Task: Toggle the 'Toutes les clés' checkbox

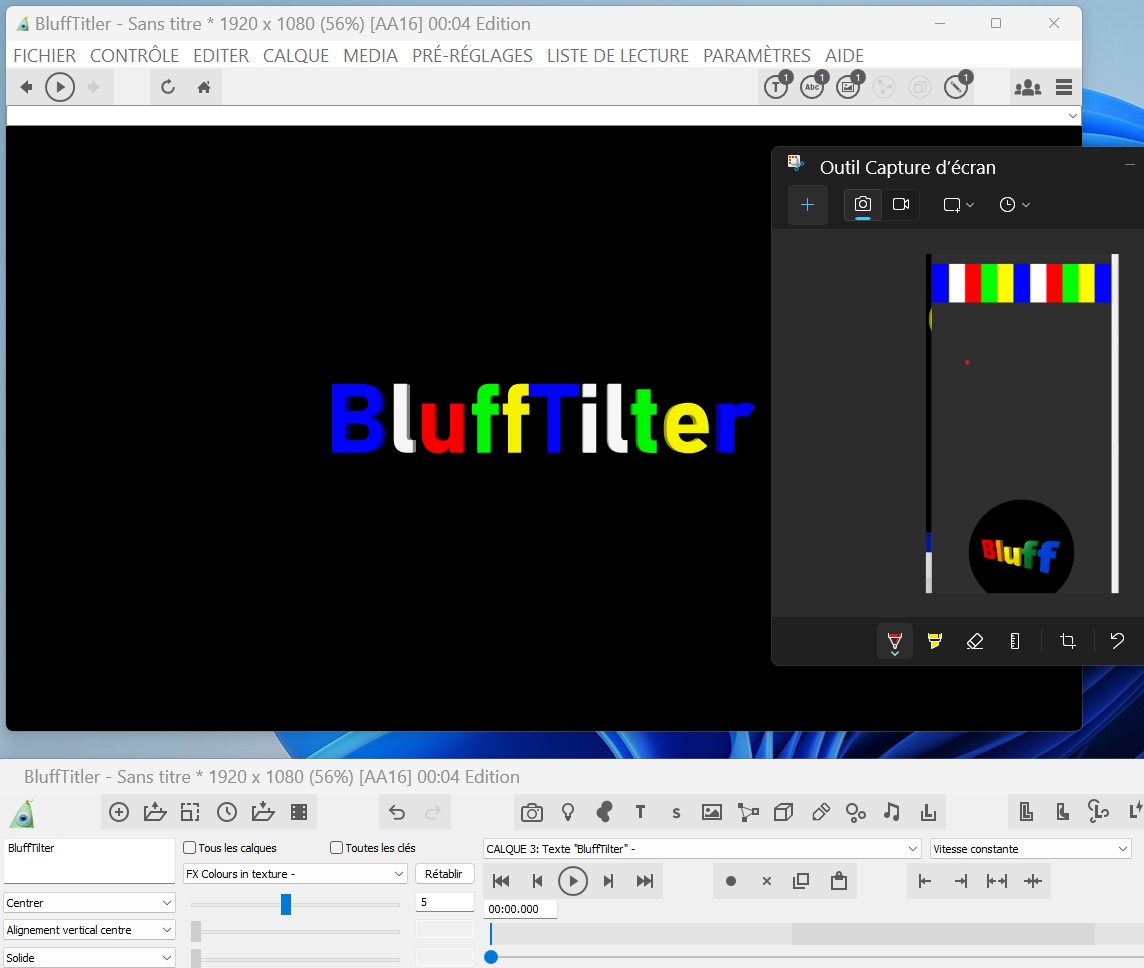Action: click(x=336, y=848)
